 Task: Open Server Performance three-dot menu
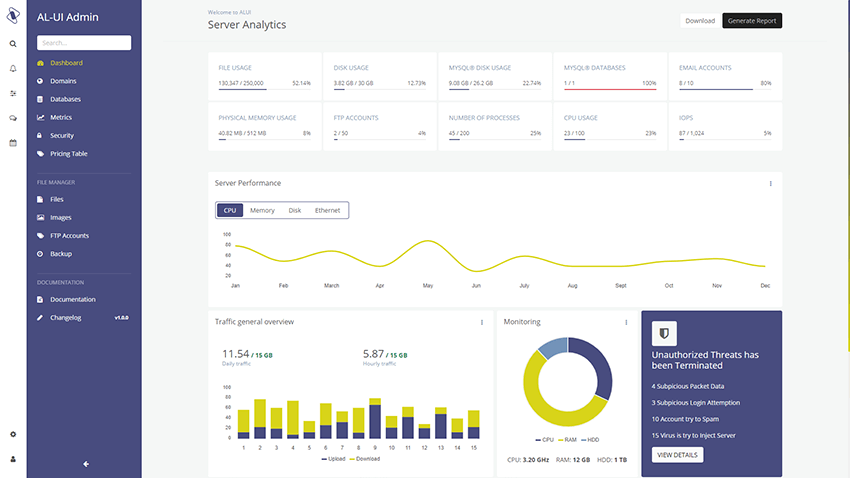point(770,184)
